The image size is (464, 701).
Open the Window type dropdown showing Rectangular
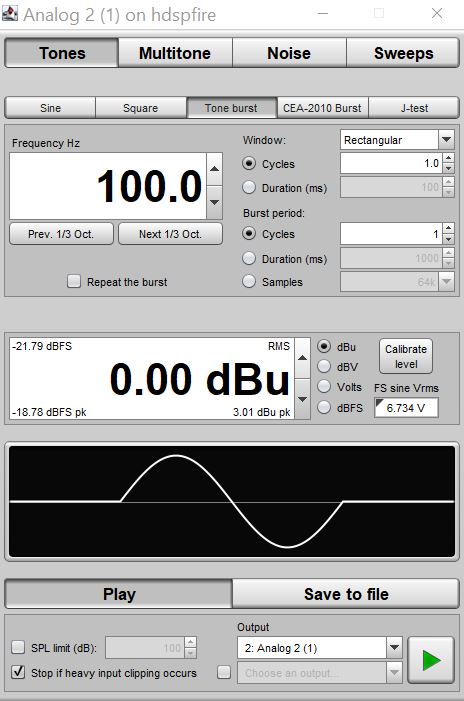397,140
